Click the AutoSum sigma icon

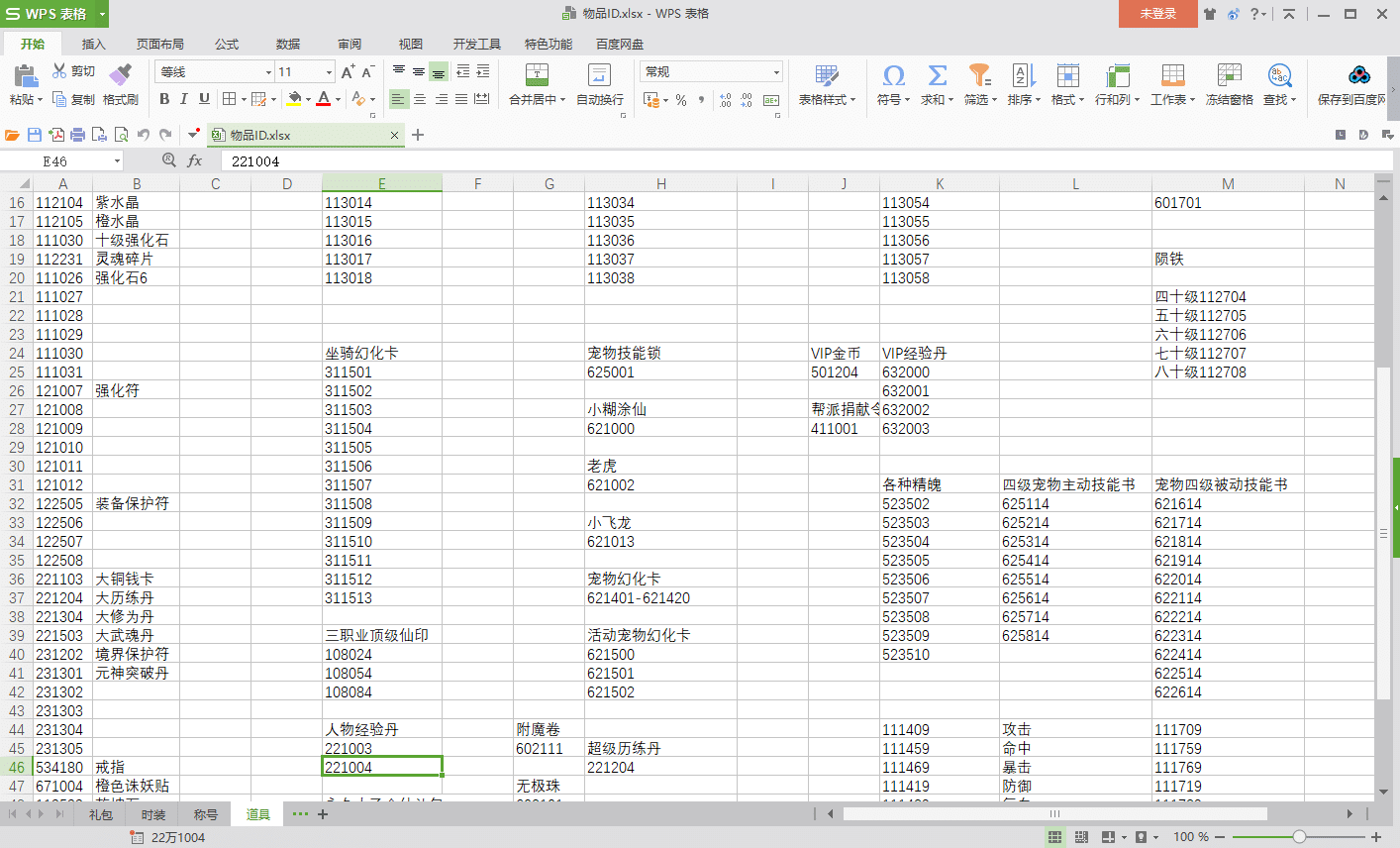(937, 76)
